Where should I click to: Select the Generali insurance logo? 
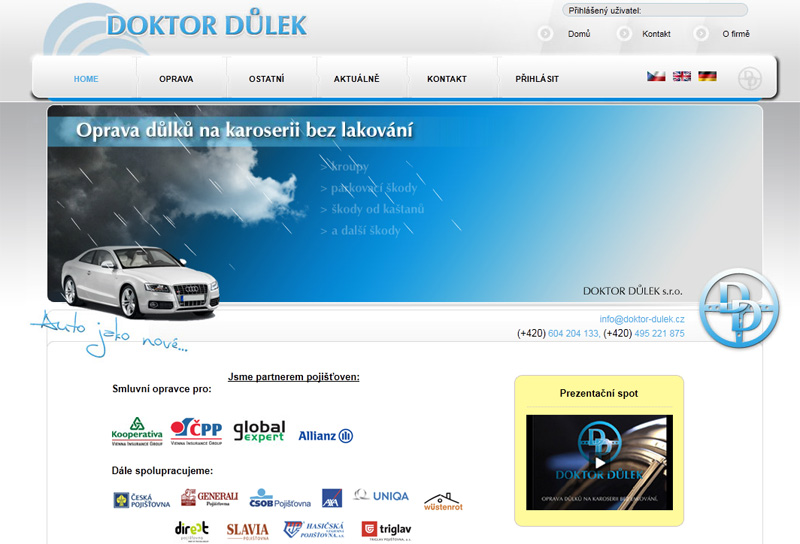[209, 497]
